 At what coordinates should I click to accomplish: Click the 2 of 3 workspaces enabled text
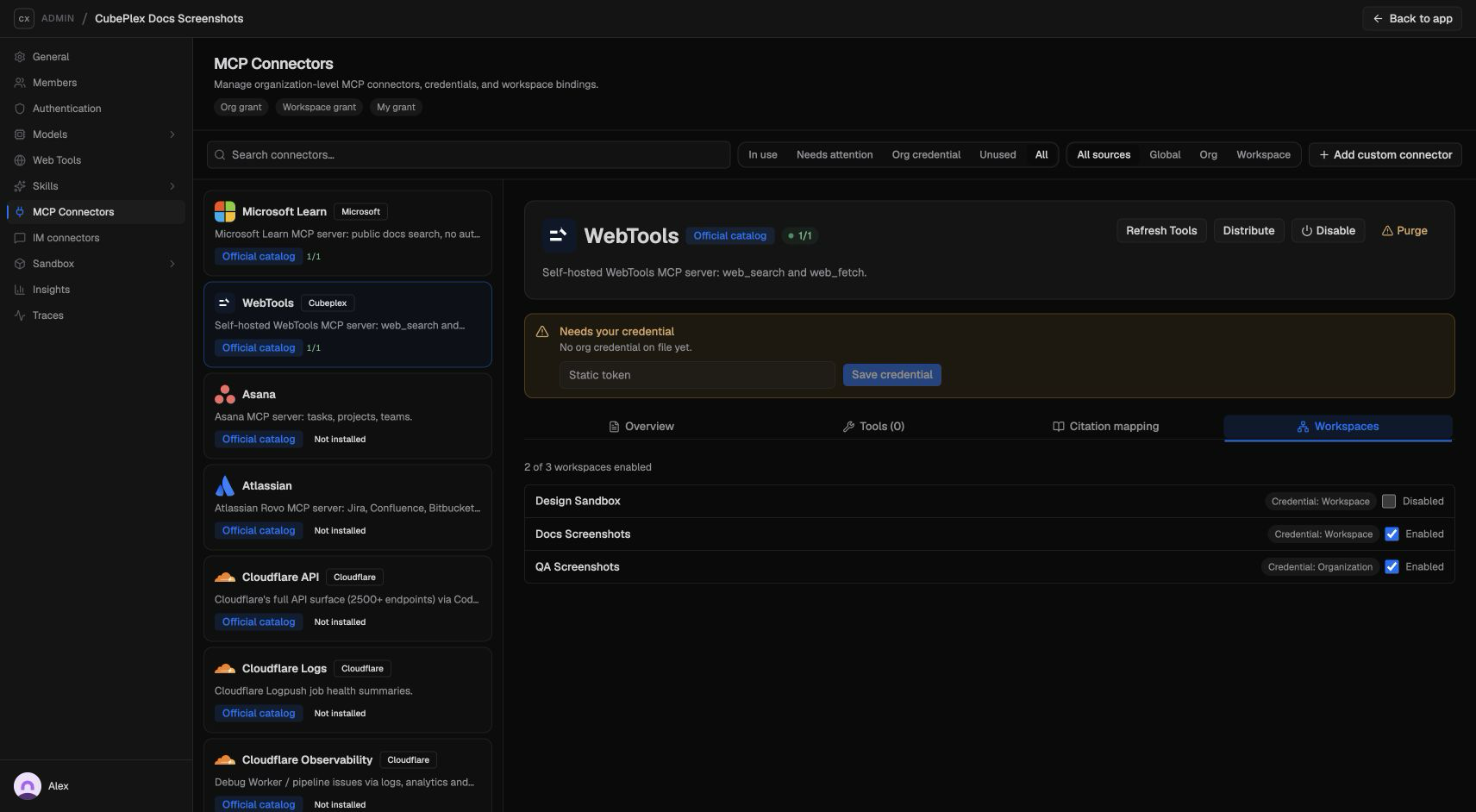click(588, 467)
